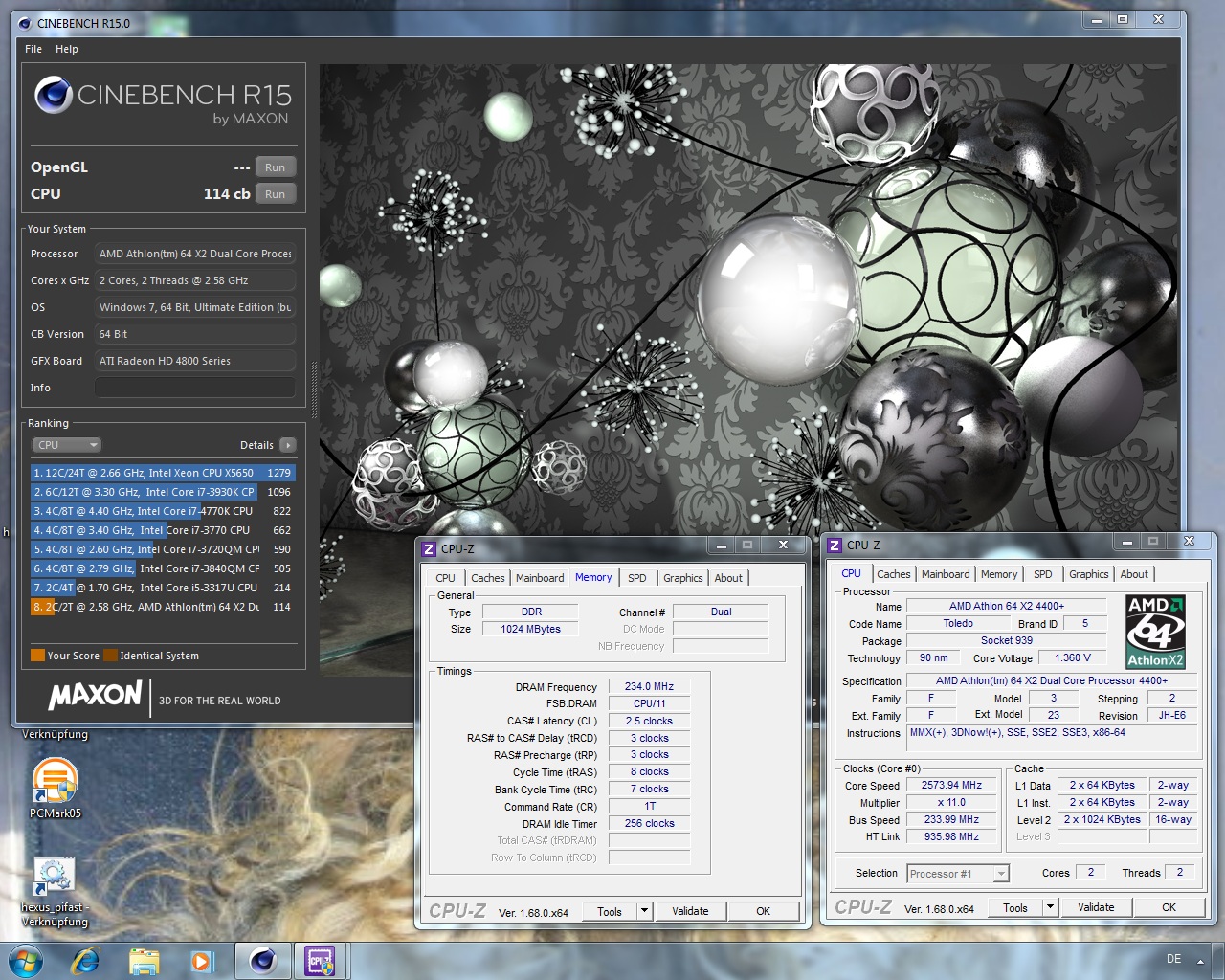The height and width of the screenshot is (980, 1225).
Task: Open Graphics tab in CPU window
Action: [1089, 574]
